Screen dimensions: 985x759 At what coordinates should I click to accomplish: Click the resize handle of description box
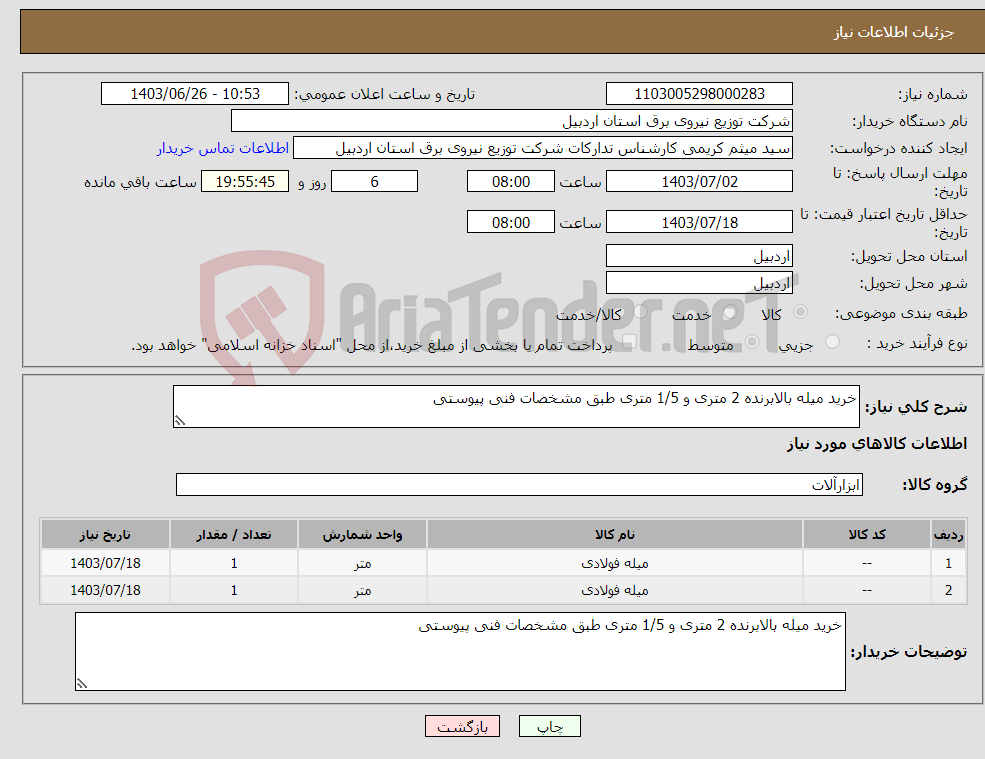point(180,421)
